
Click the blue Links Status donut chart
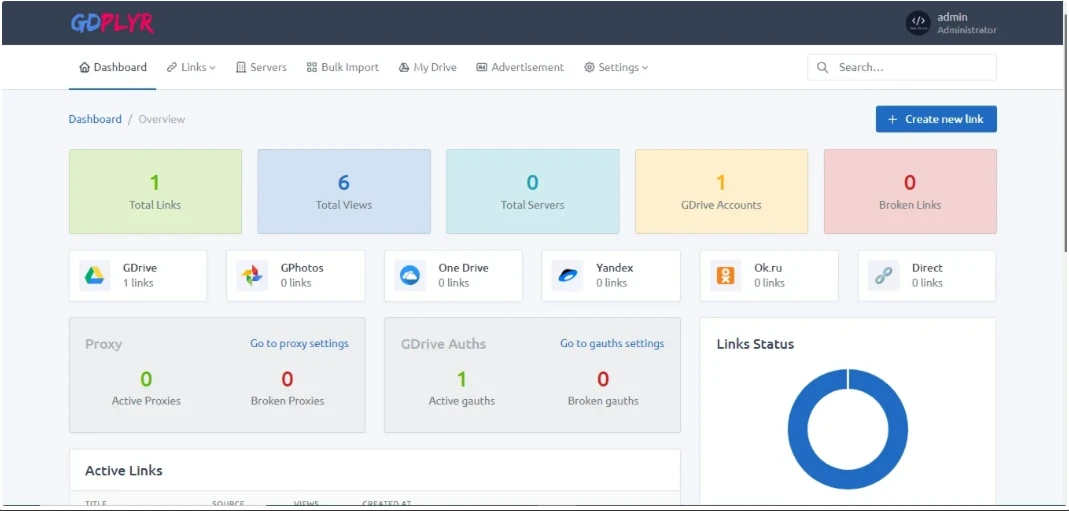pyautogui.click(x=798, y=429)
